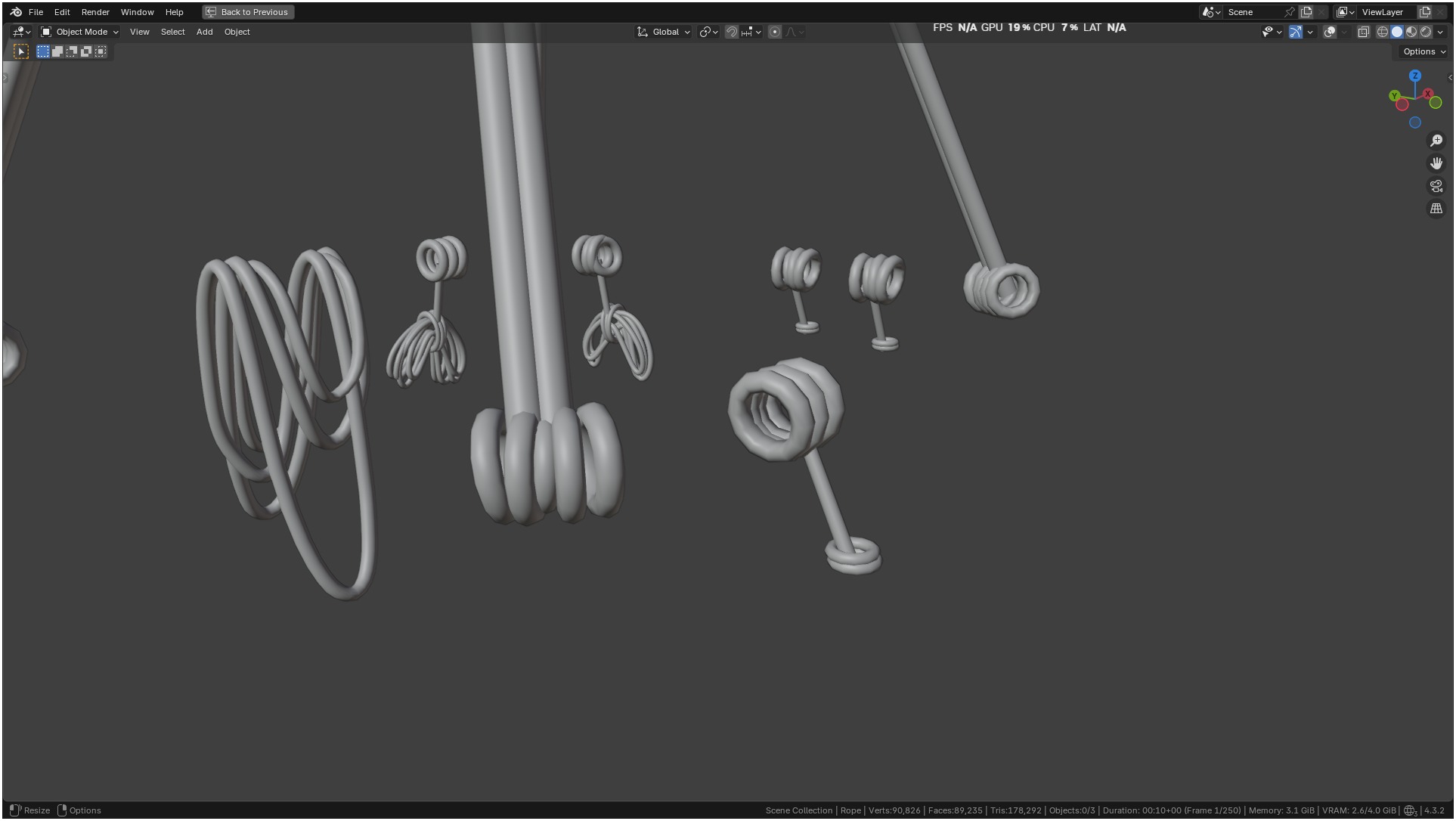The width and height of the screenshot is (1456, 821).
Task: Open the Edit menu
Action: pyautogui.click(x=62, y=12)
